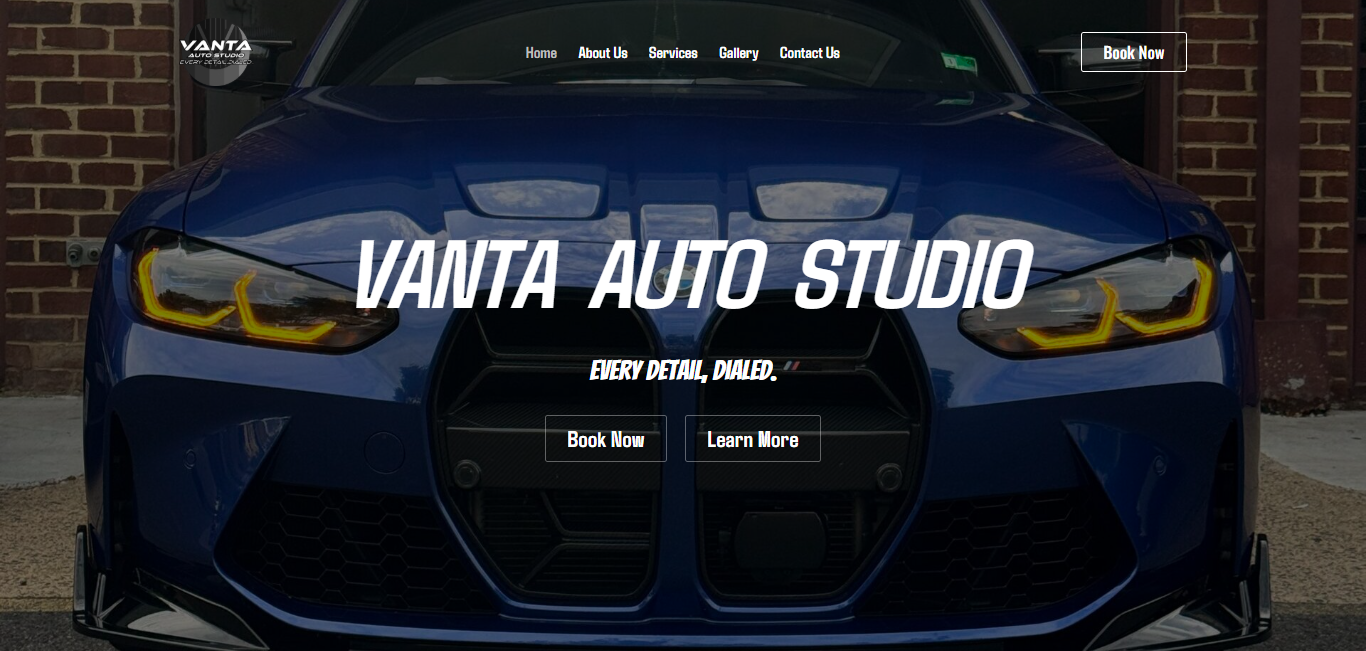Click the Every Detail, Dialed tagline
Image resolution: width=1366 pixels, height=651 pixels.
pos(684,371)
